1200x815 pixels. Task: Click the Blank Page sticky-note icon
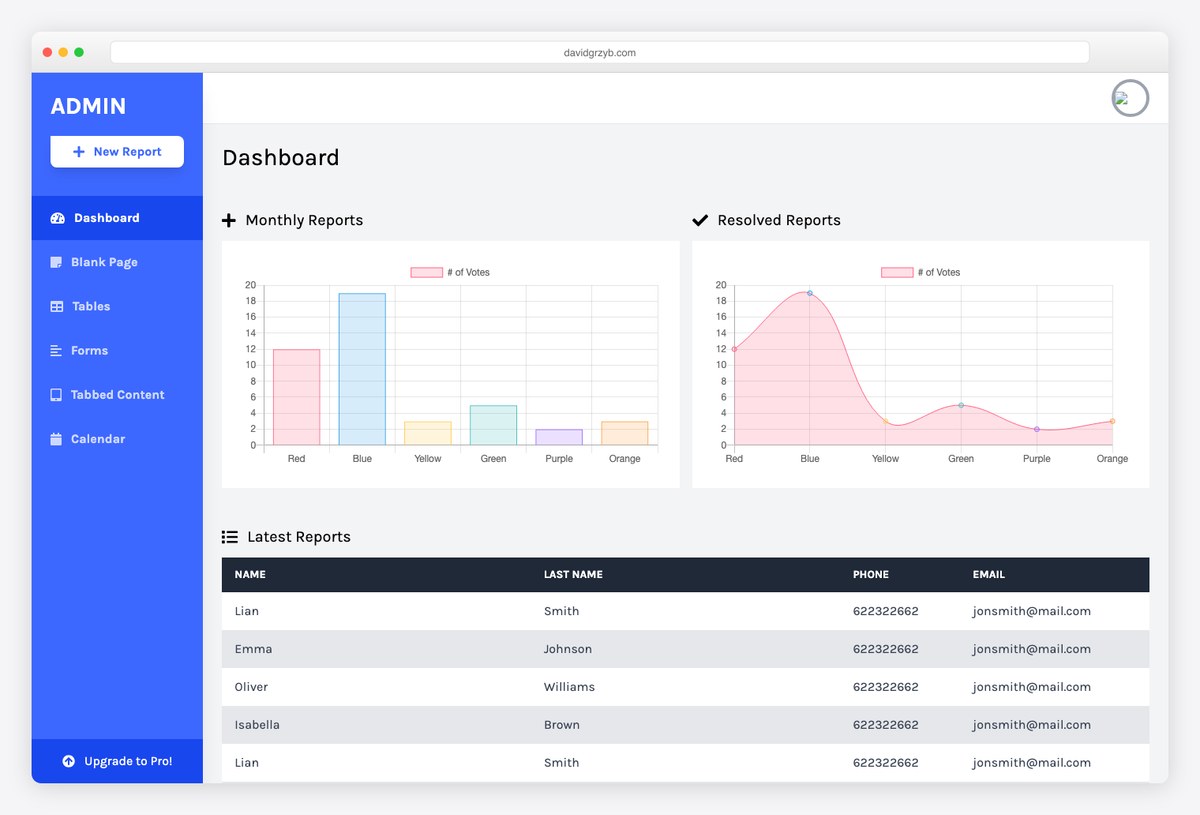tap(56, 262)
